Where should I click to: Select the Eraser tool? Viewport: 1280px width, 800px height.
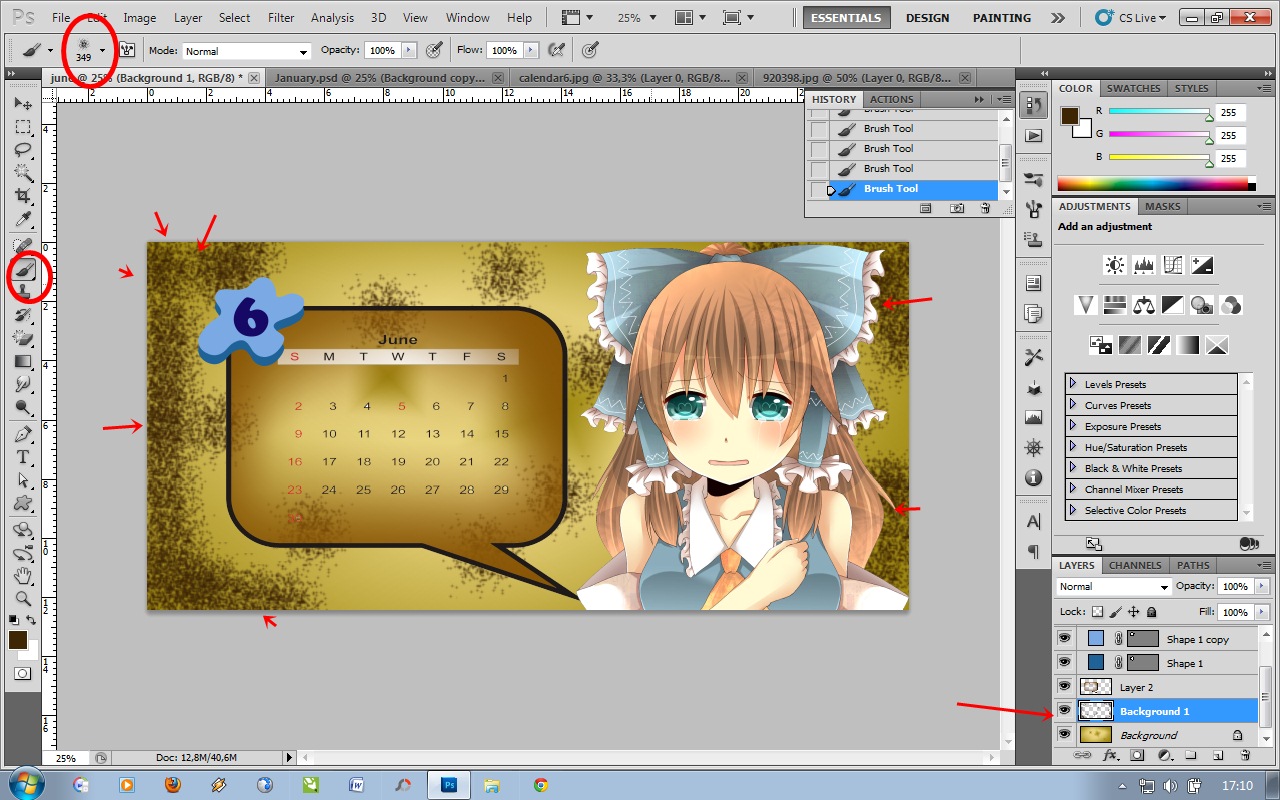coord(24,338)
